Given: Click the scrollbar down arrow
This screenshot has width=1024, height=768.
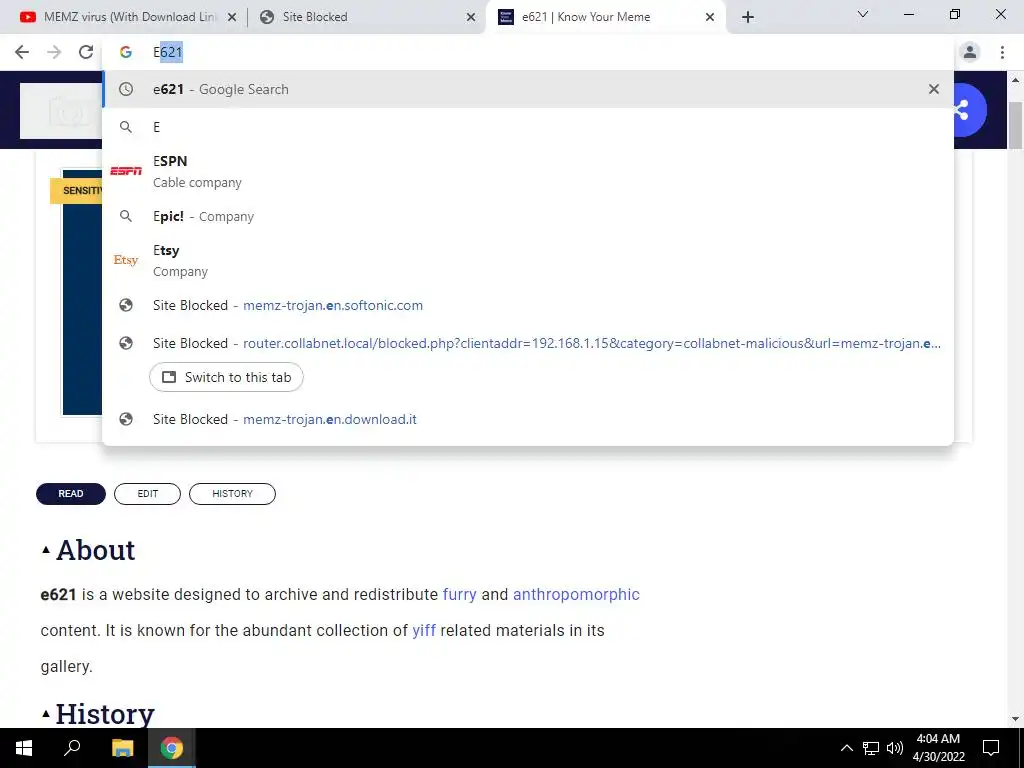Looking at the screenshot, I should (1015, 719).
